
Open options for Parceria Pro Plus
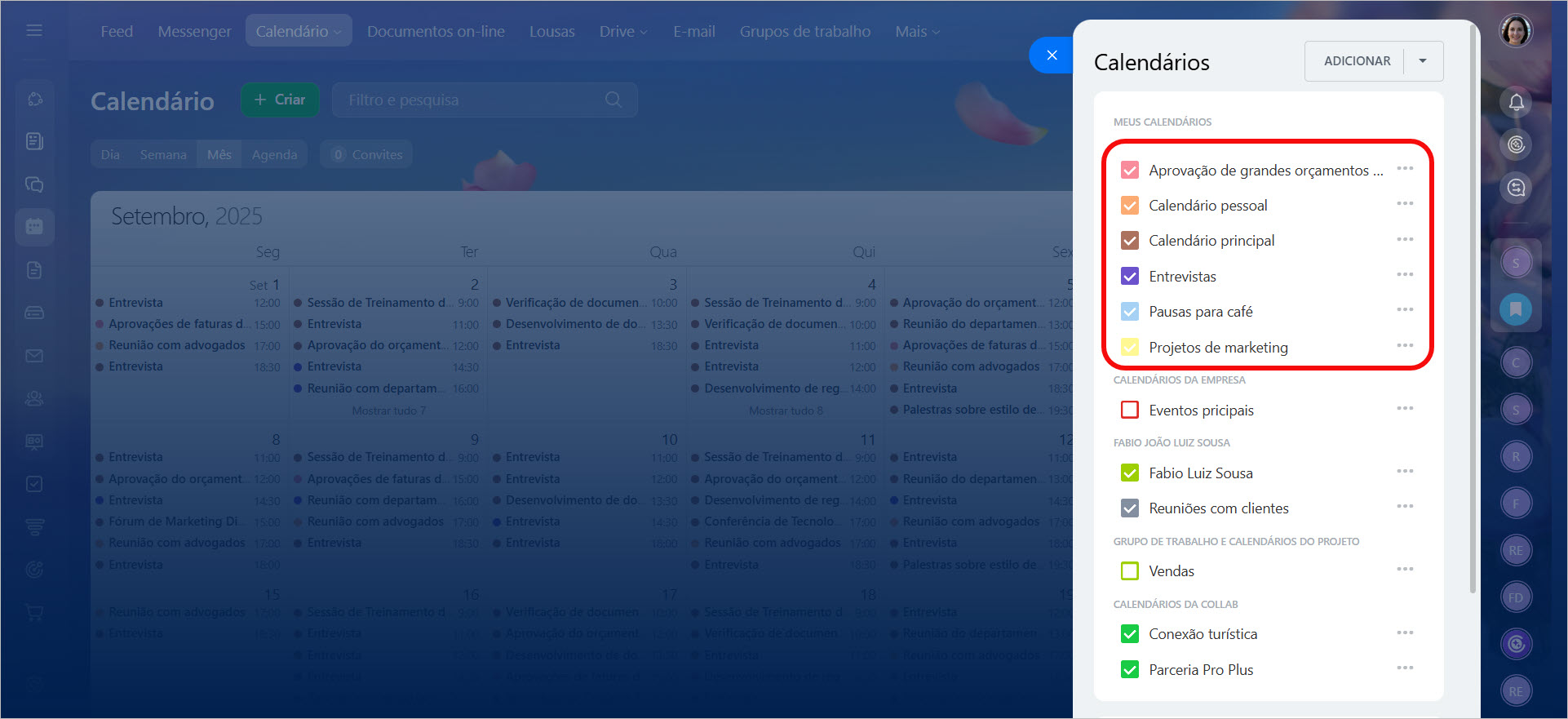[1404, 668]
